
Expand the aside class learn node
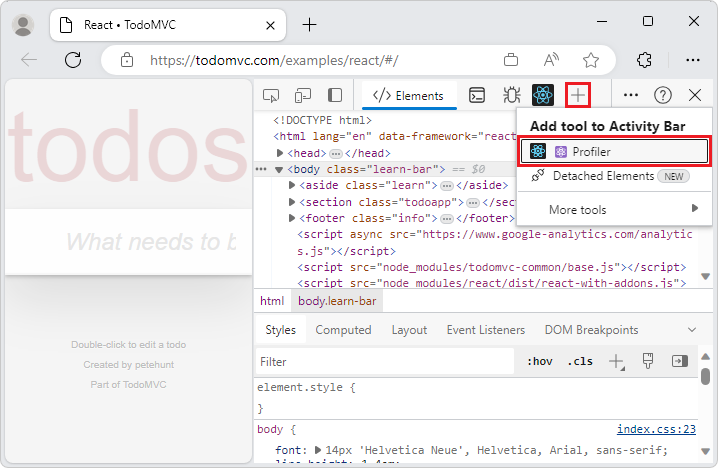pyautogui.click(x=291, y=185)
